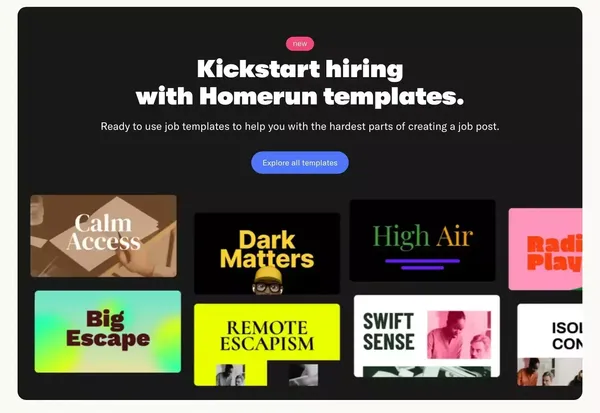Open the pink Radical Play template card
The height and width of the screenshot is (413, 600).
545,249
